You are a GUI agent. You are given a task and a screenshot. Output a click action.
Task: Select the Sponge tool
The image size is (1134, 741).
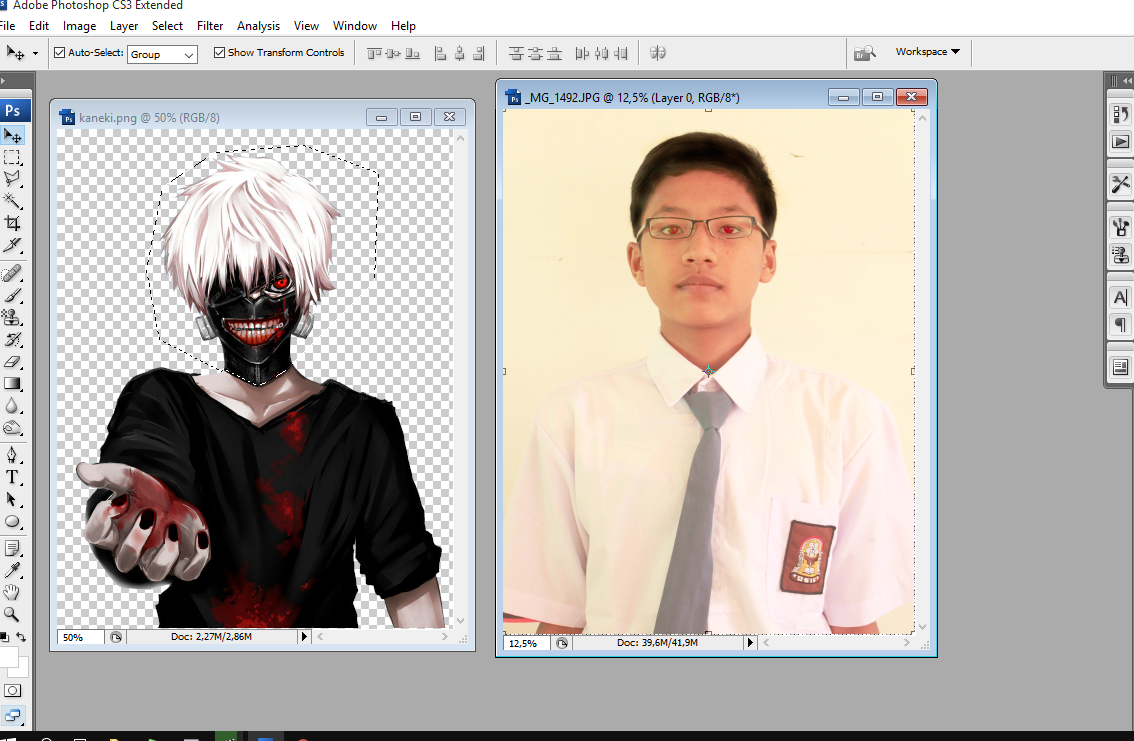point(12,427)
